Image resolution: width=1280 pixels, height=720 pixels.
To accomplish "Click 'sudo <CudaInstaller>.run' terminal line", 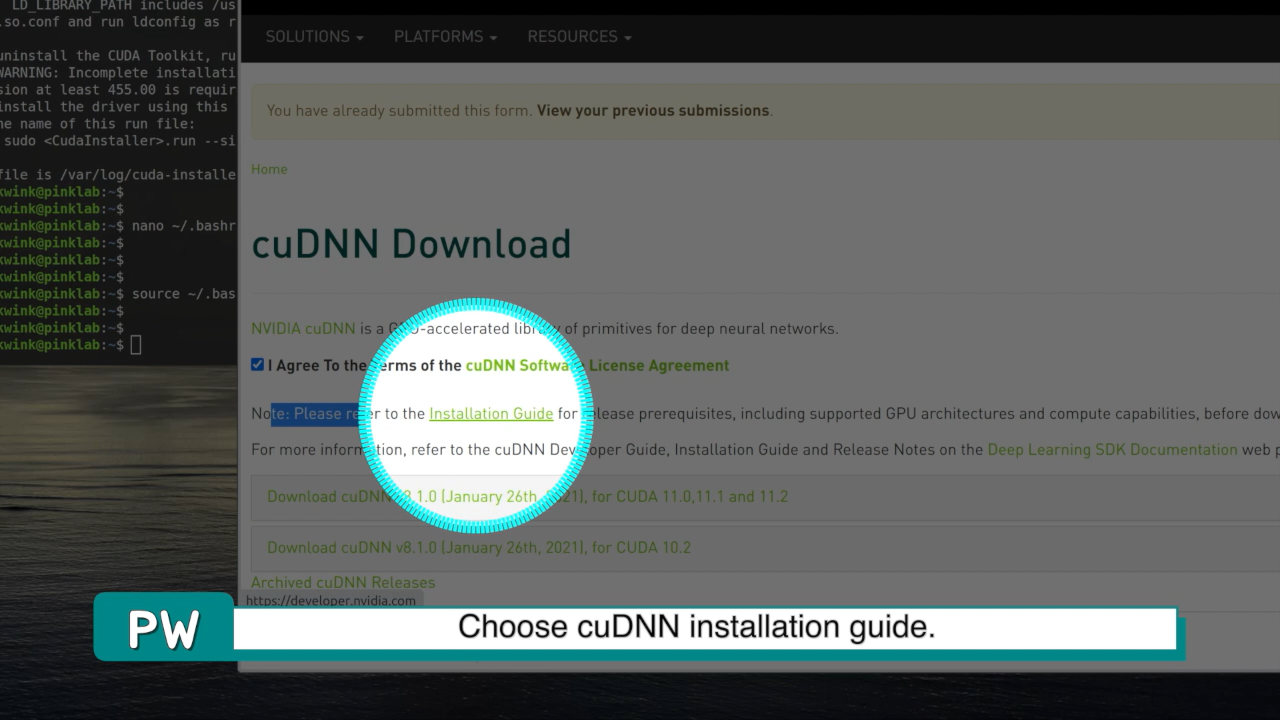I will pyautogui.click(x=118, y=141).
